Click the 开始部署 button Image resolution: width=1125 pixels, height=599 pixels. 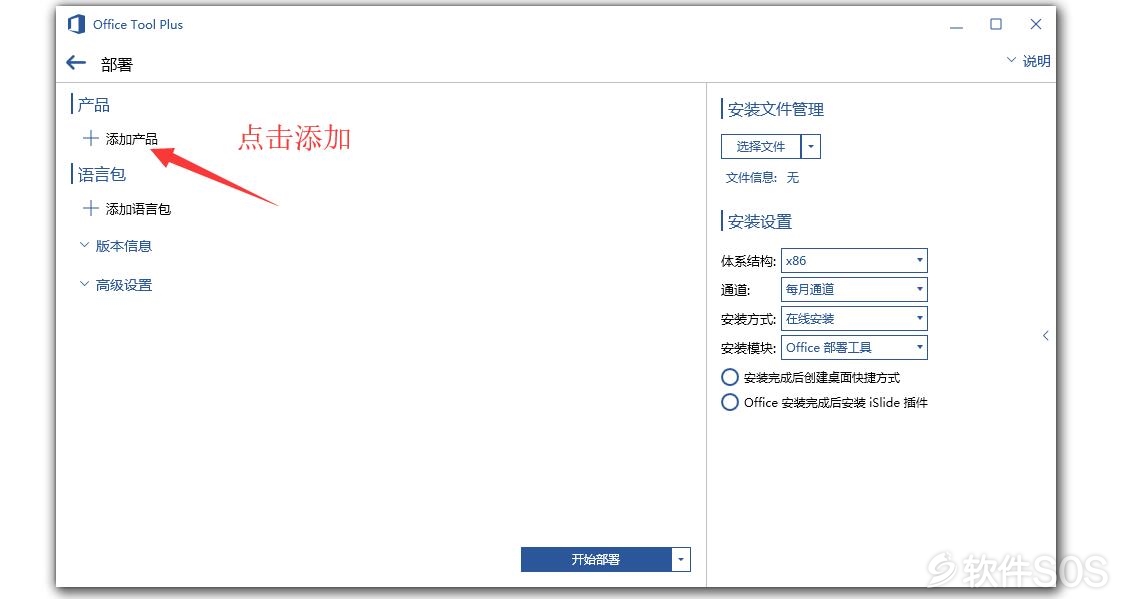596,560
